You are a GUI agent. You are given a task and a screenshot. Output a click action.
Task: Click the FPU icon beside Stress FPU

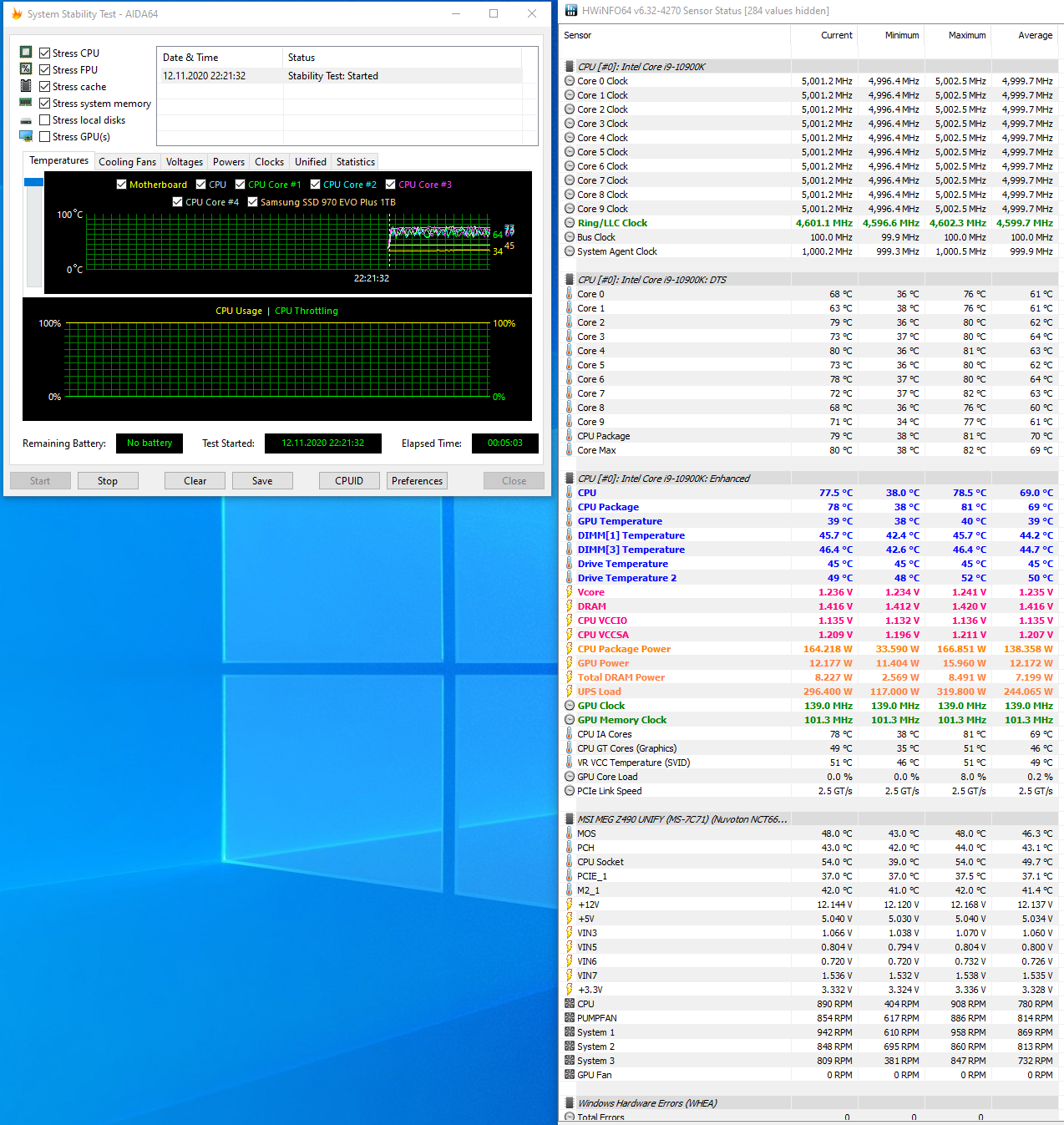26,69
